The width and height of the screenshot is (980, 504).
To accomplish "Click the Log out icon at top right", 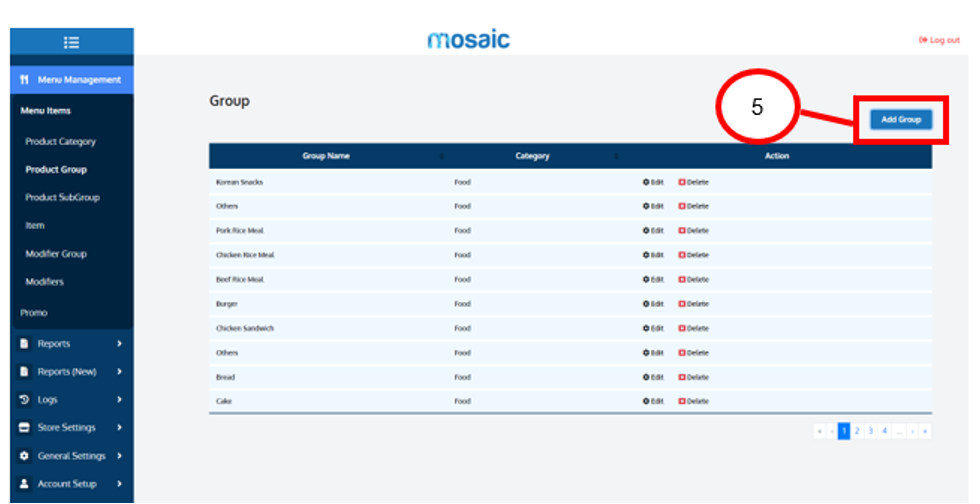I will (x=922, y=40).
